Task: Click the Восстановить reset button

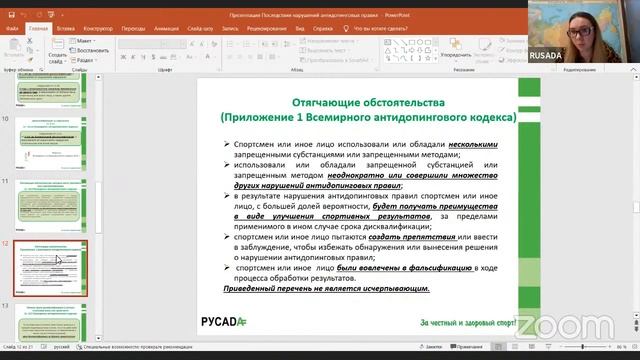Action: pos(89,51)
